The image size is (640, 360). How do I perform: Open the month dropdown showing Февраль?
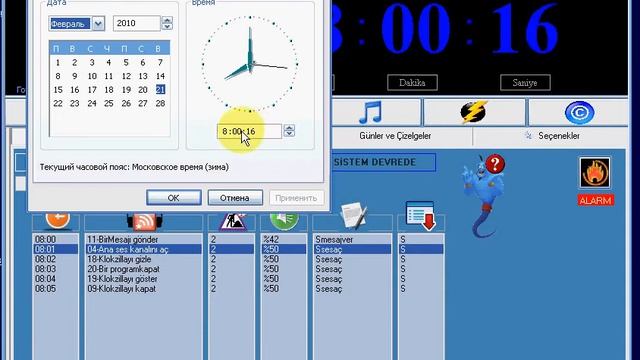[x=98, y=24]
